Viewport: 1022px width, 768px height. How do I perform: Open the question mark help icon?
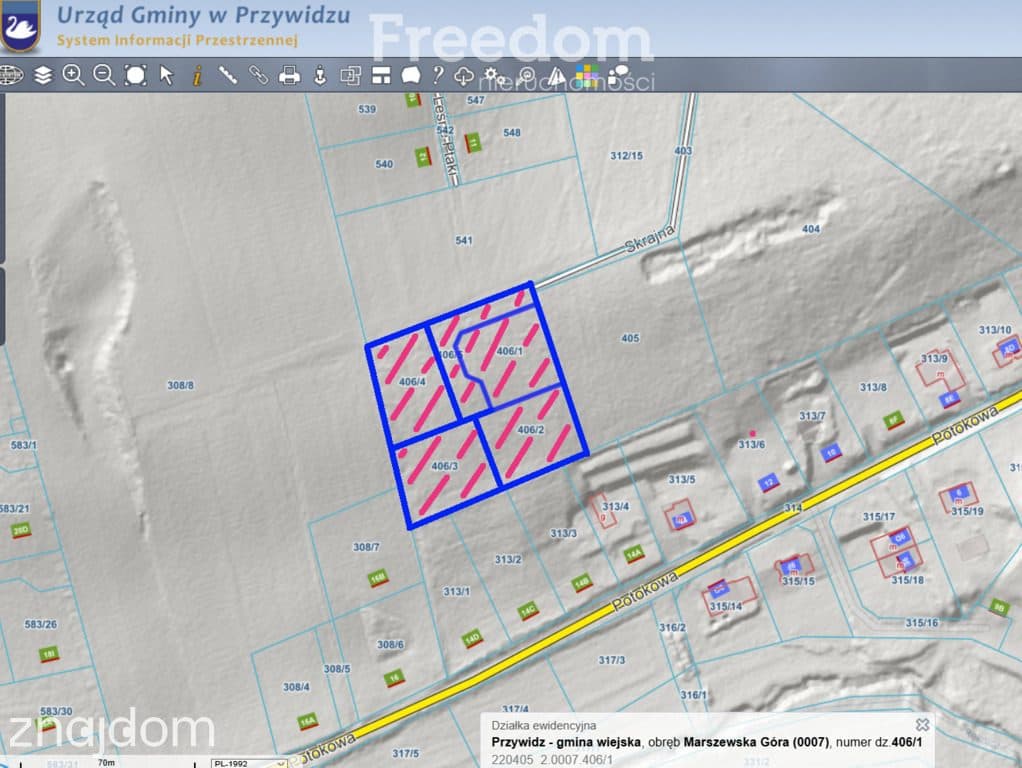[x=438, y=76]
